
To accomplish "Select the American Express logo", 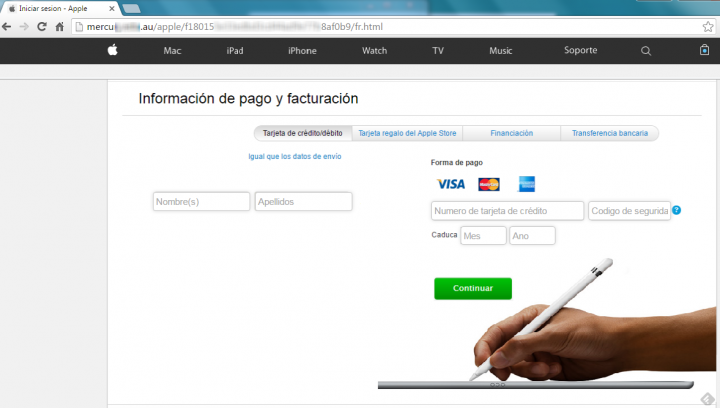I will tap(527, 184).
